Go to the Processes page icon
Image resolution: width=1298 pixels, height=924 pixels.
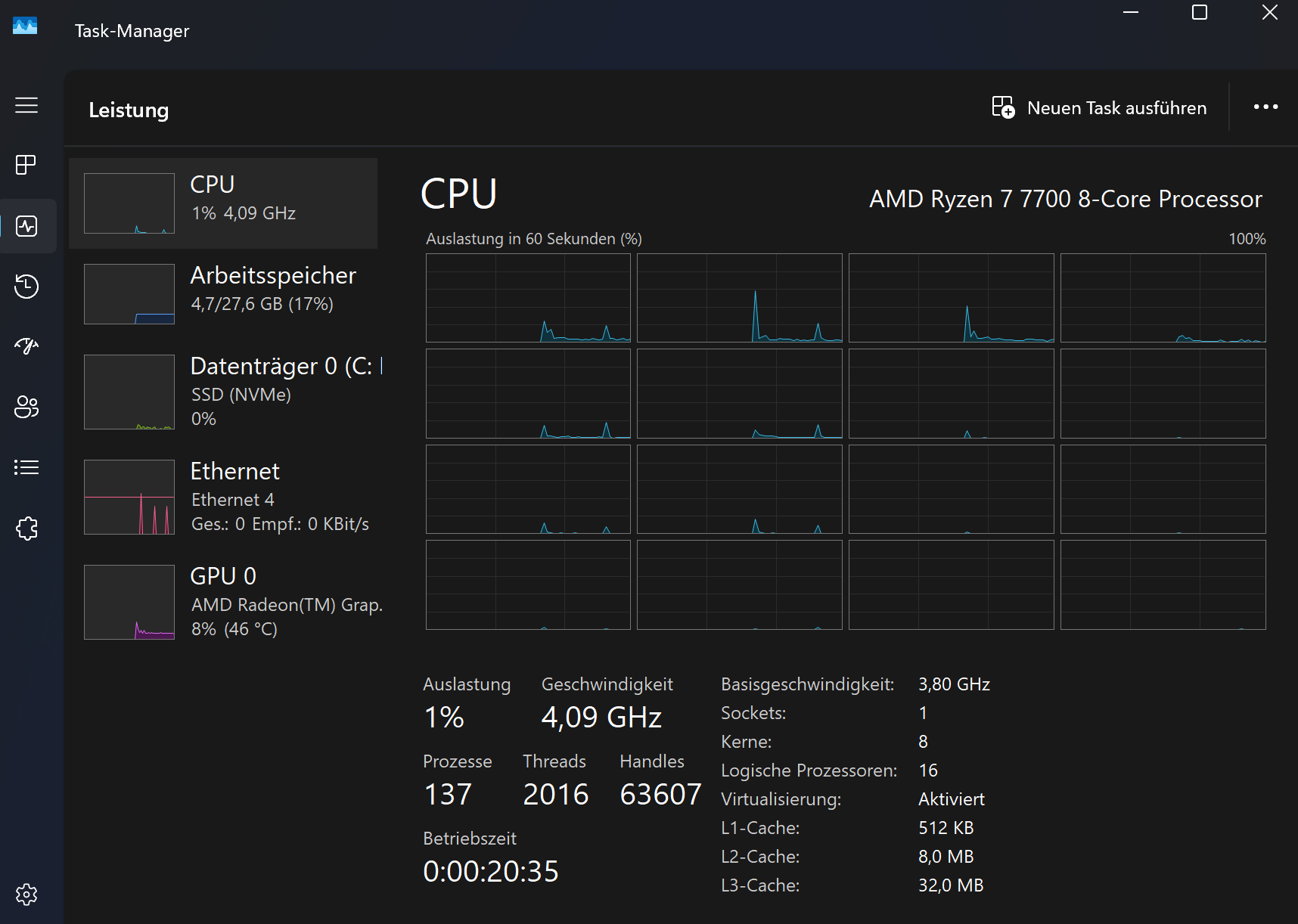tap(26, 165)
